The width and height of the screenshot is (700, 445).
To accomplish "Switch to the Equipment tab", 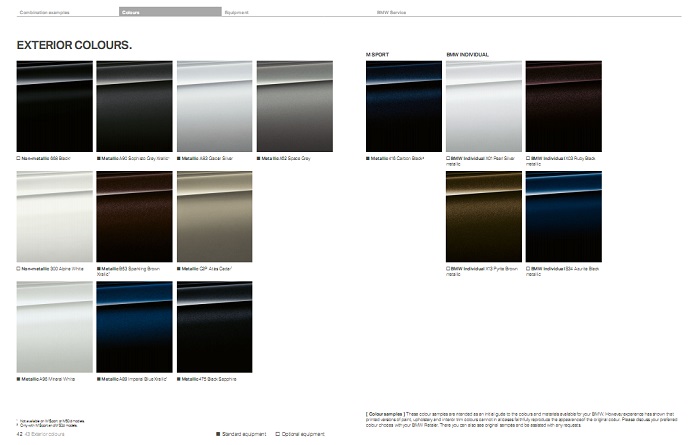I will coord(237,12).
